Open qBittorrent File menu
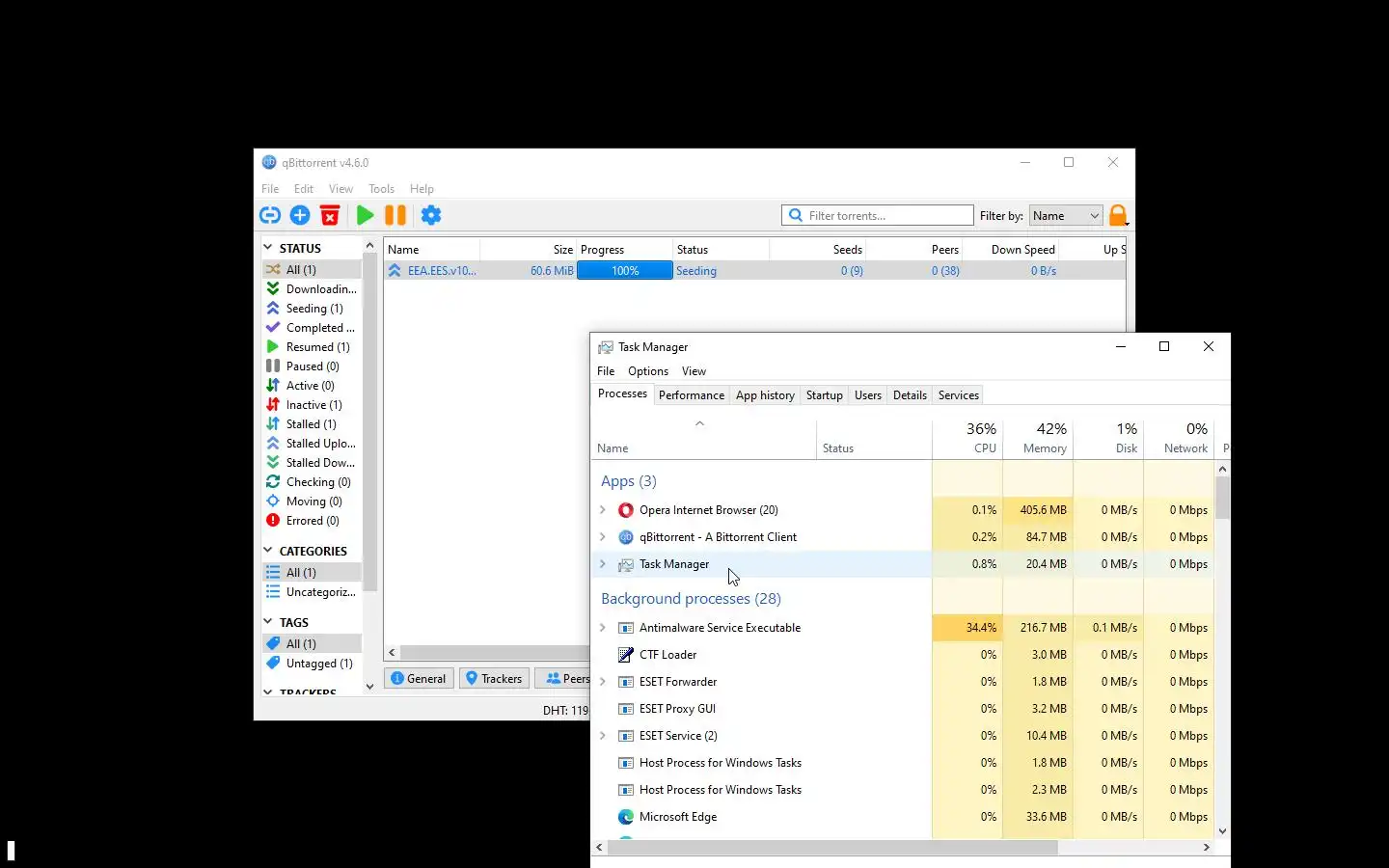Image resolution: width=1389 pixels, height=868 pixels. (270, 189)
